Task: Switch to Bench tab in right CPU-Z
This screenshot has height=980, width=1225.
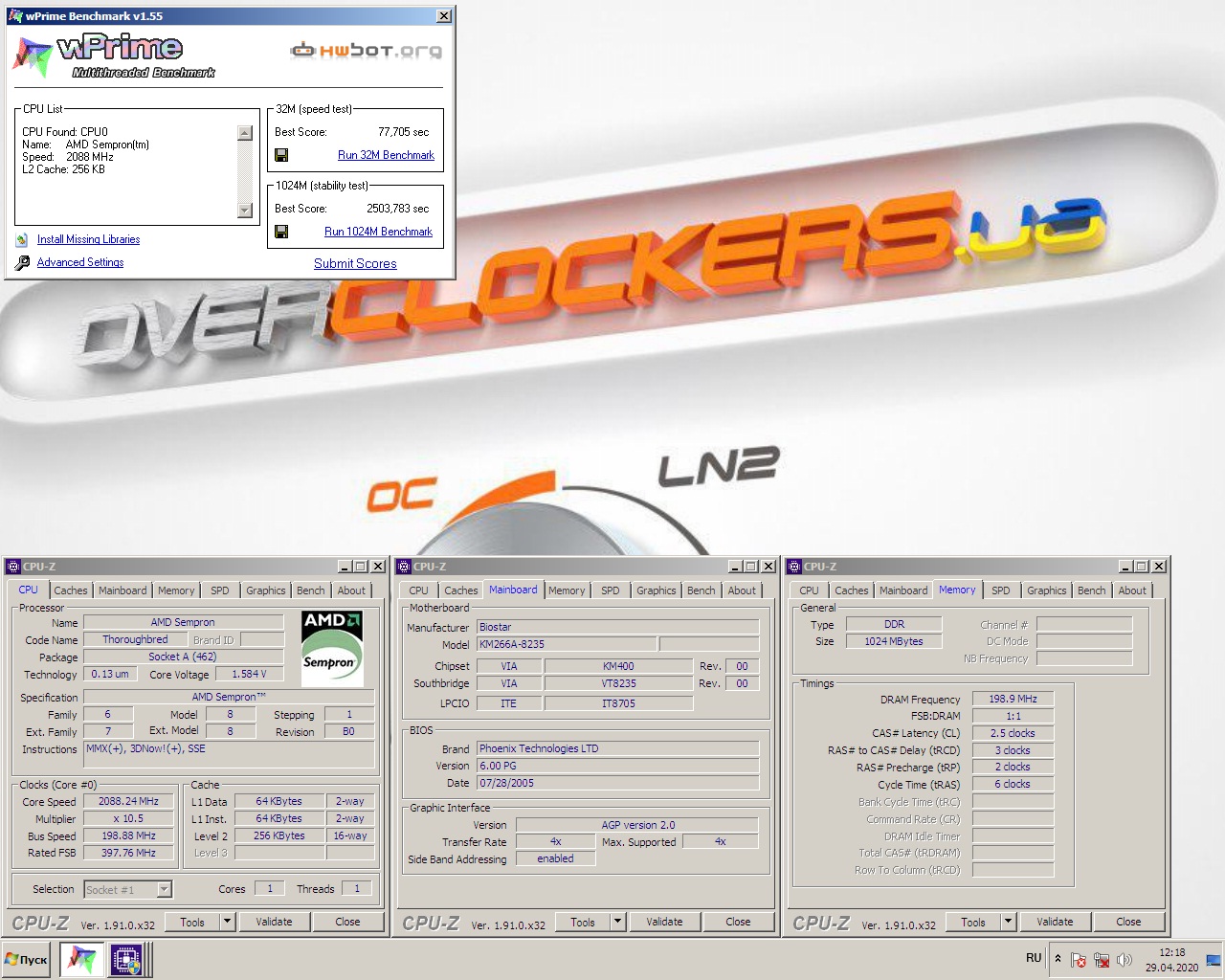Action: [1091, 590]
